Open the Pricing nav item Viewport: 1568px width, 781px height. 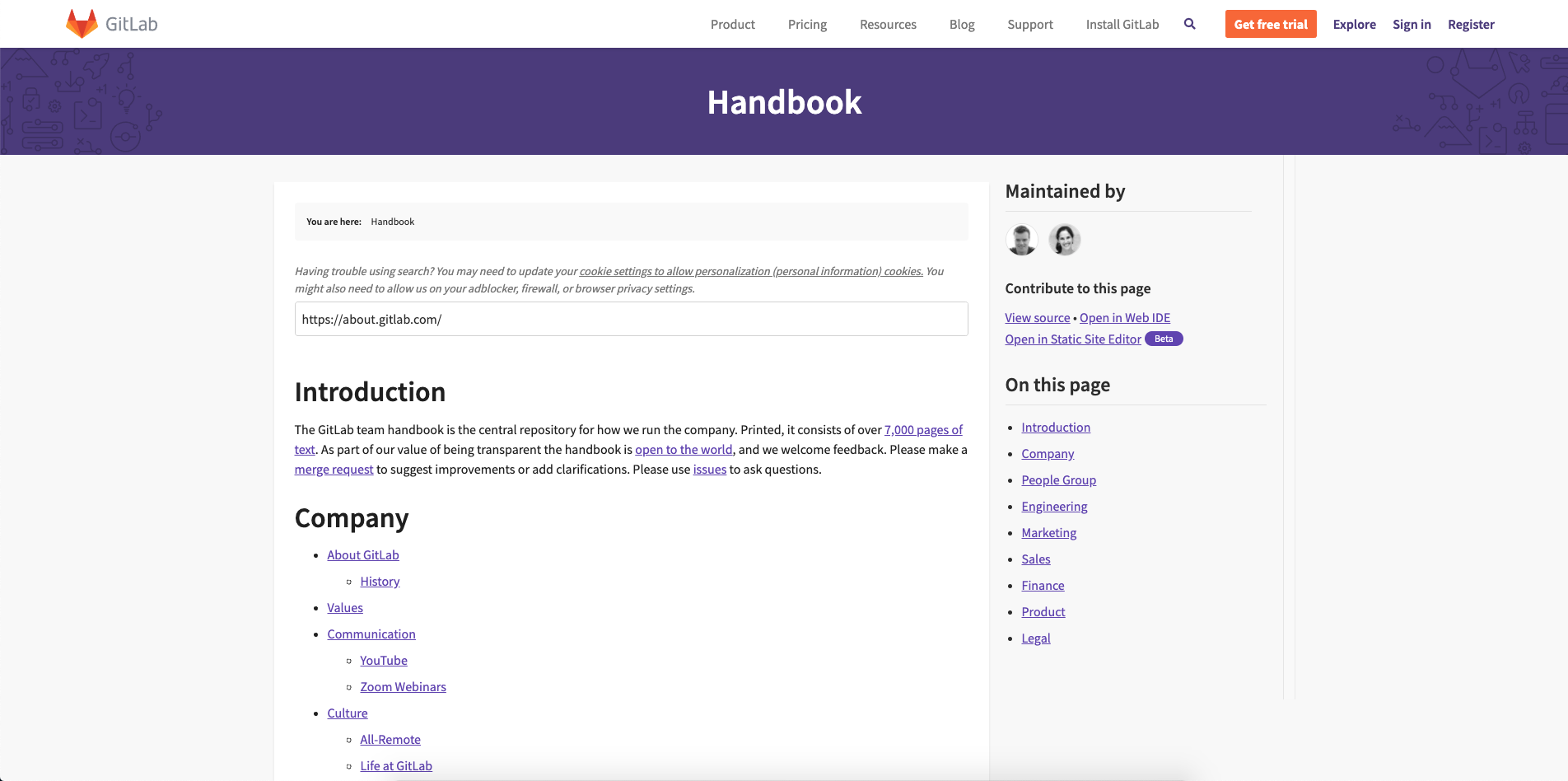[807, 25]
